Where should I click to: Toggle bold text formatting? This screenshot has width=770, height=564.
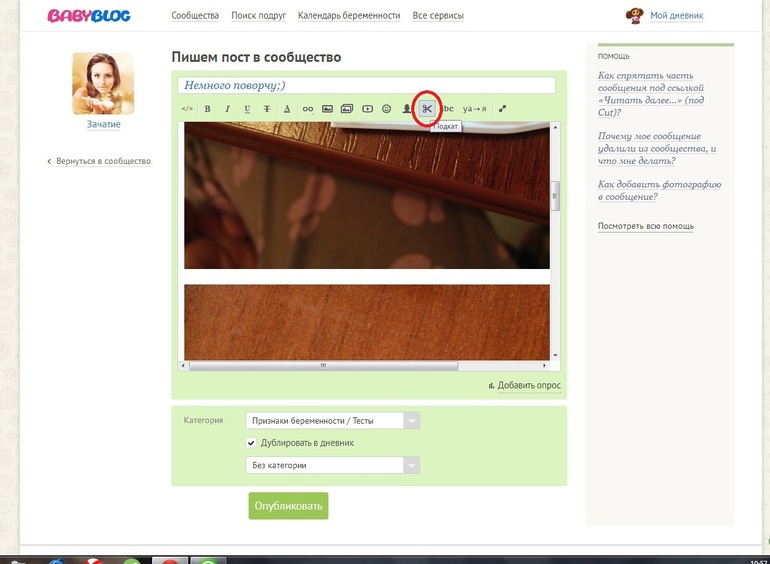[x=208, y=109]
